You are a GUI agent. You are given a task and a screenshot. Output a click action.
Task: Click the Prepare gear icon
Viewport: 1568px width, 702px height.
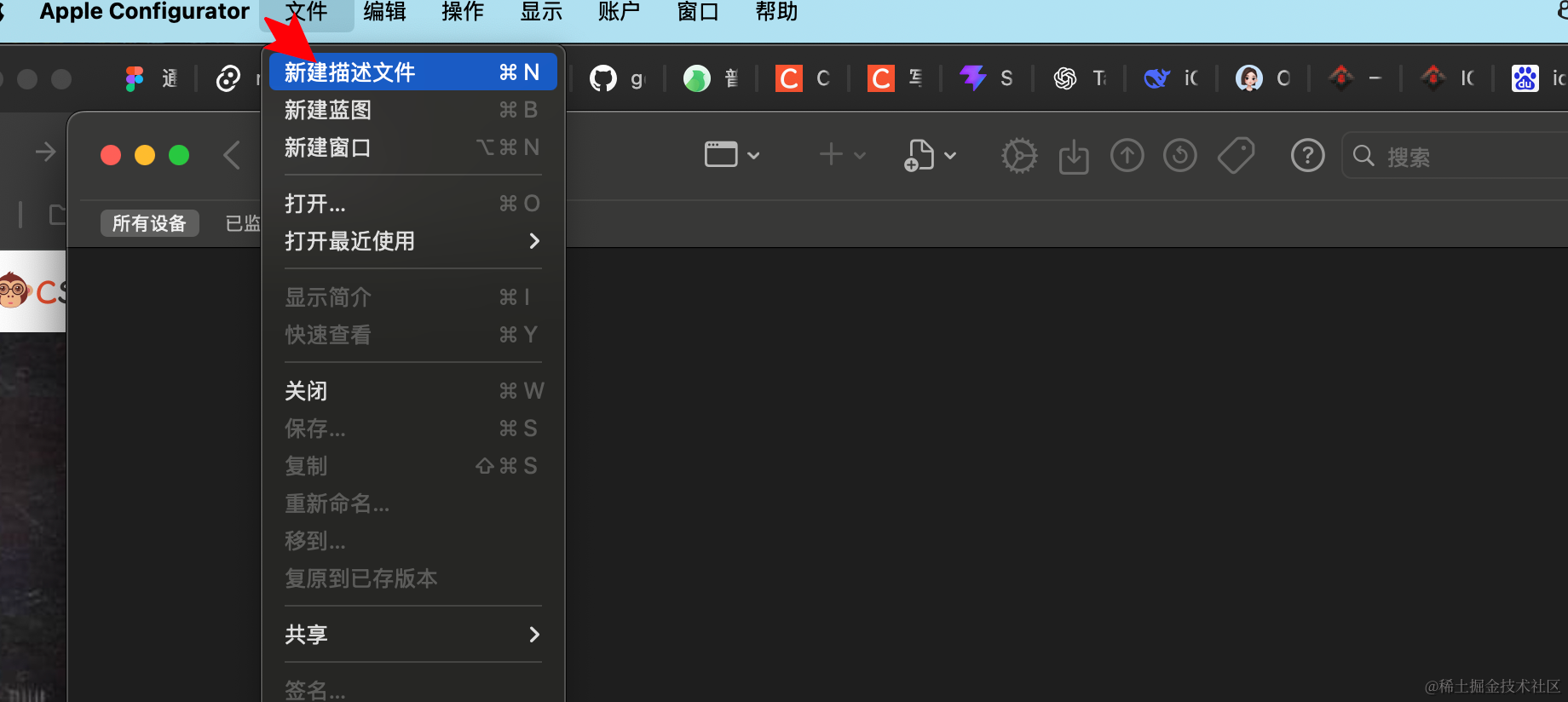coord(1019,156)
